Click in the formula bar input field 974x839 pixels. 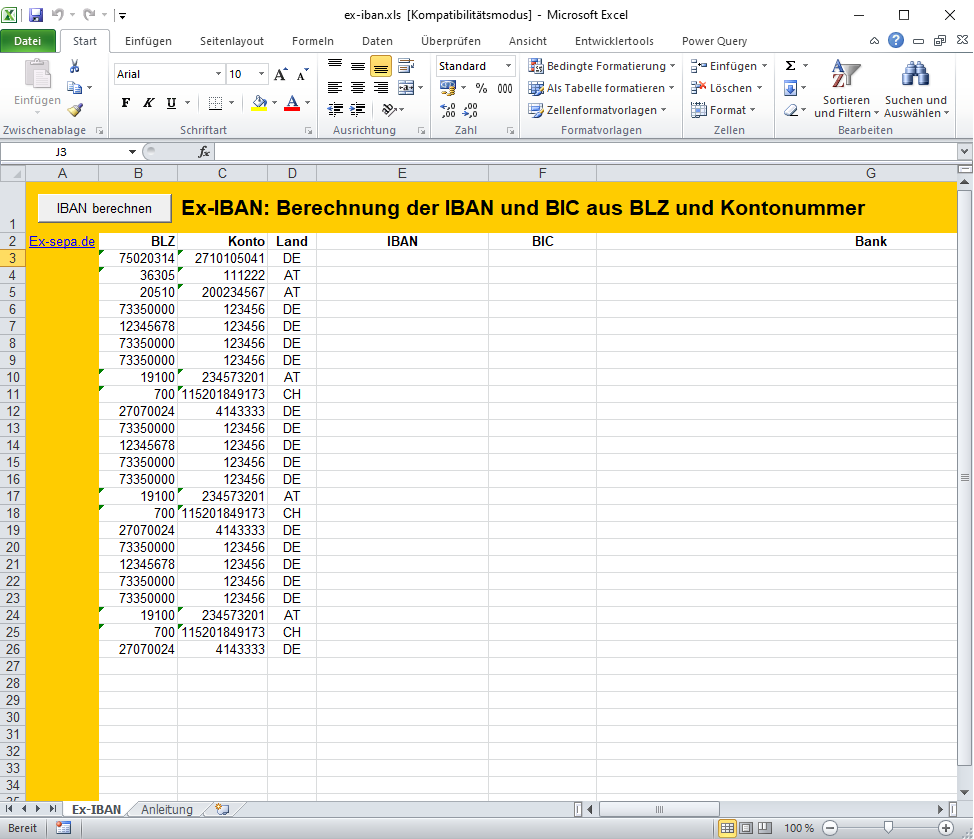click(580, 152)
